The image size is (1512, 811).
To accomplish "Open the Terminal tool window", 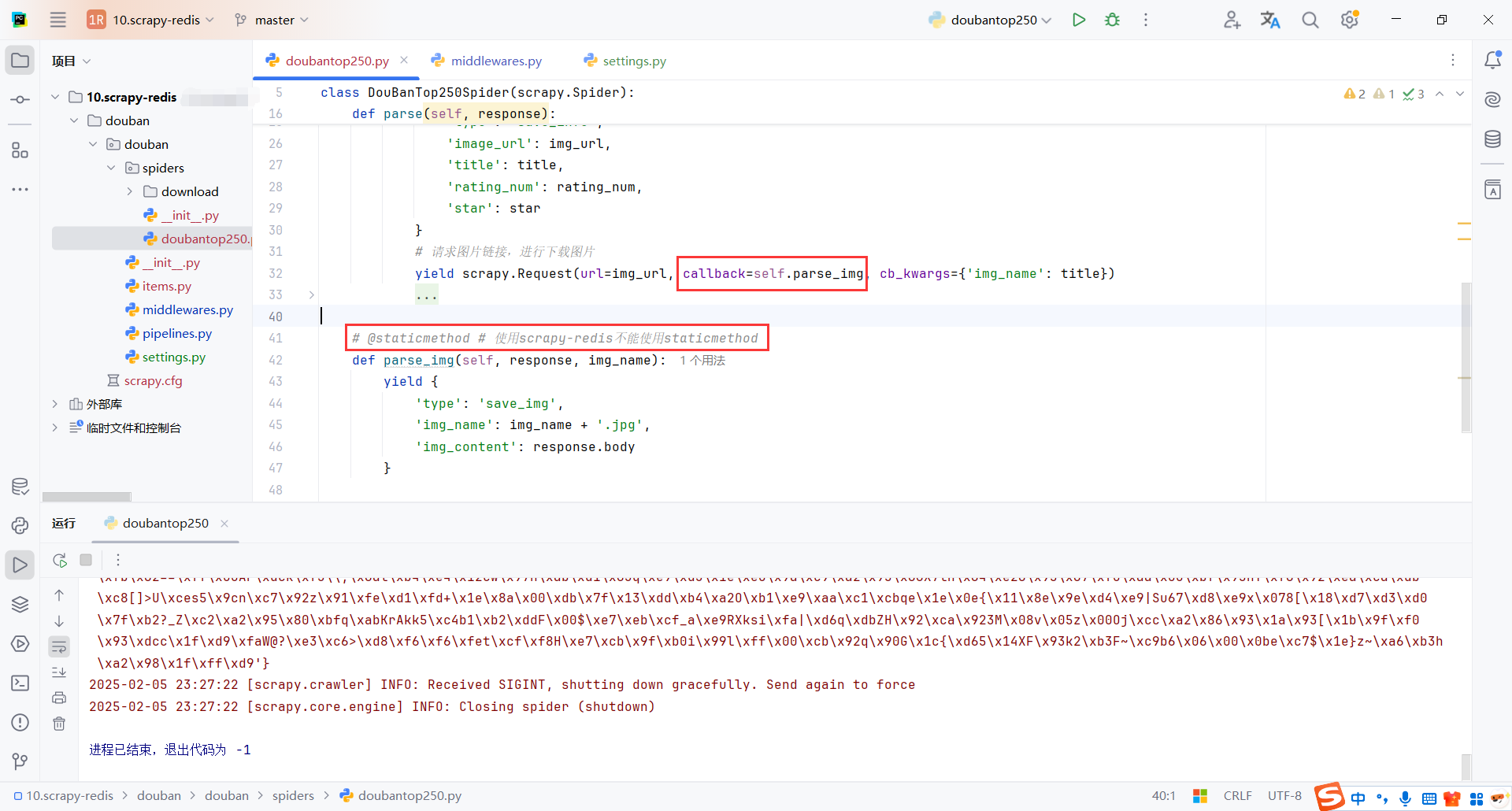I will (20, 683).
